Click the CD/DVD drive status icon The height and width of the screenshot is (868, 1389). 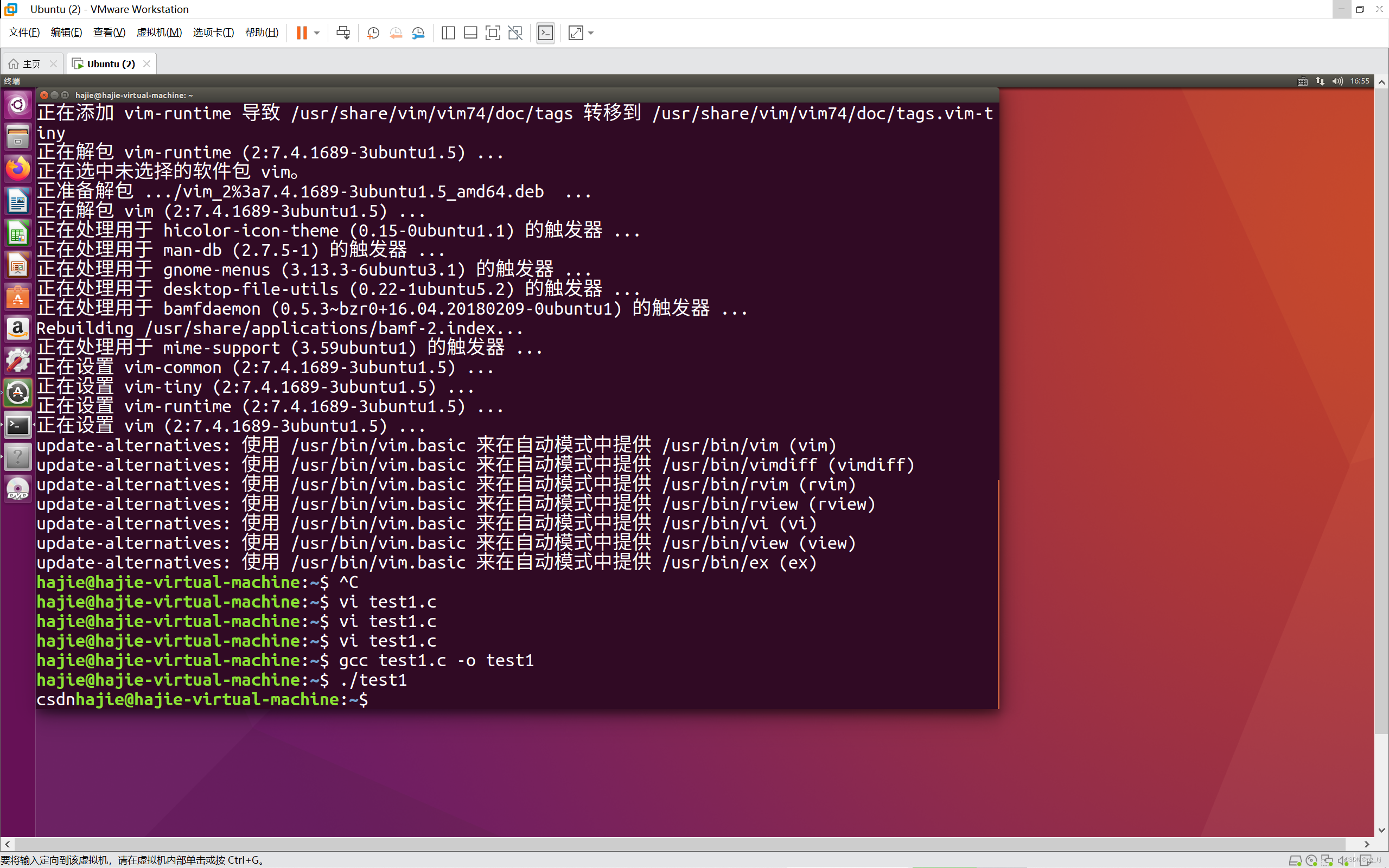1311,860
